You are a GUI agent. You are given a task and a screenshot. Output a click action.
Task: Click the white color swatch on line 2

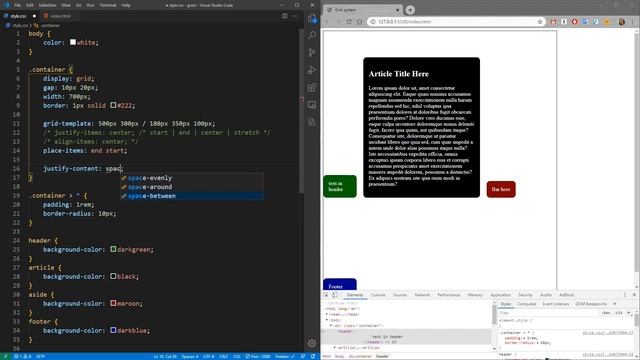pos(73,42)
